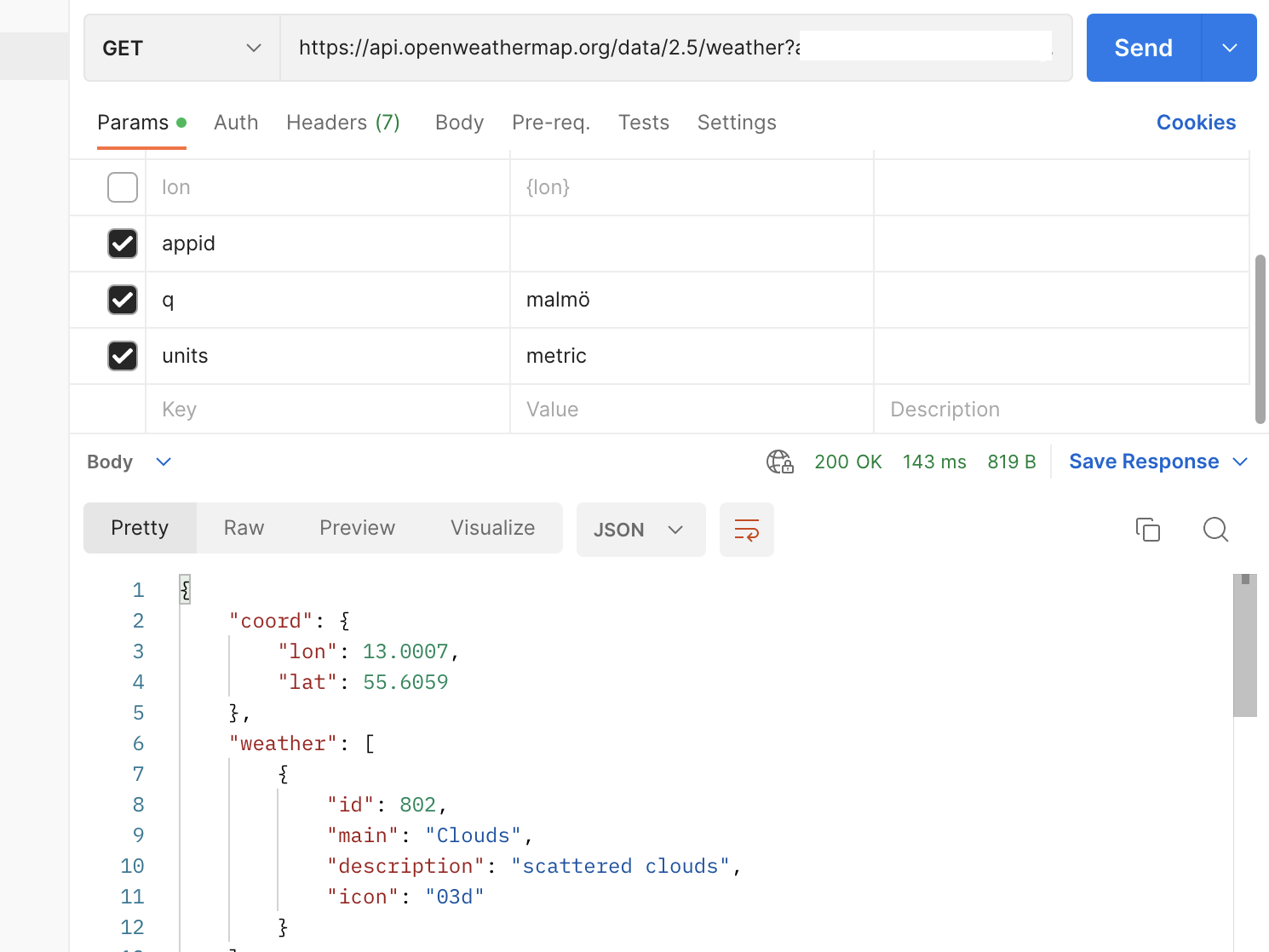Click the empty Key input field
The height and width of the screenshot is (952, 1269).
[x=328, y=410]
